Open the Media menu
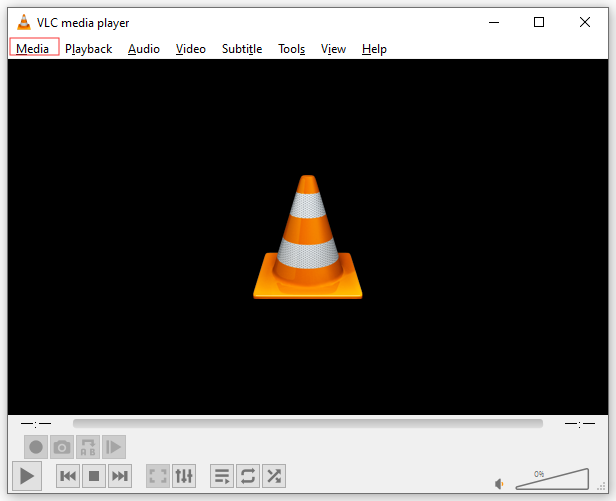 (33, 48)
